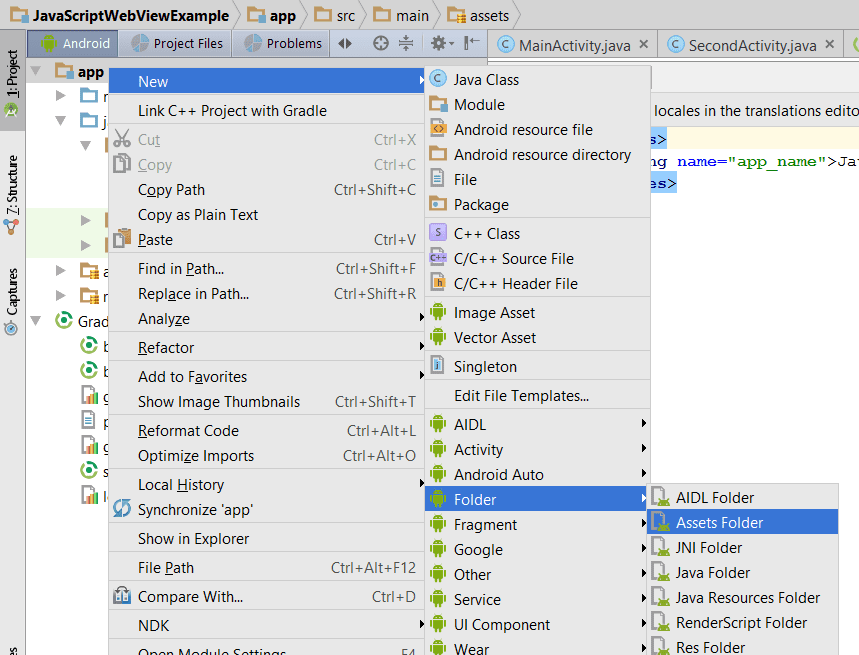859x655 pixels.
Task: Switch to the Project Files view tab
Action: [x=176, y=43]
